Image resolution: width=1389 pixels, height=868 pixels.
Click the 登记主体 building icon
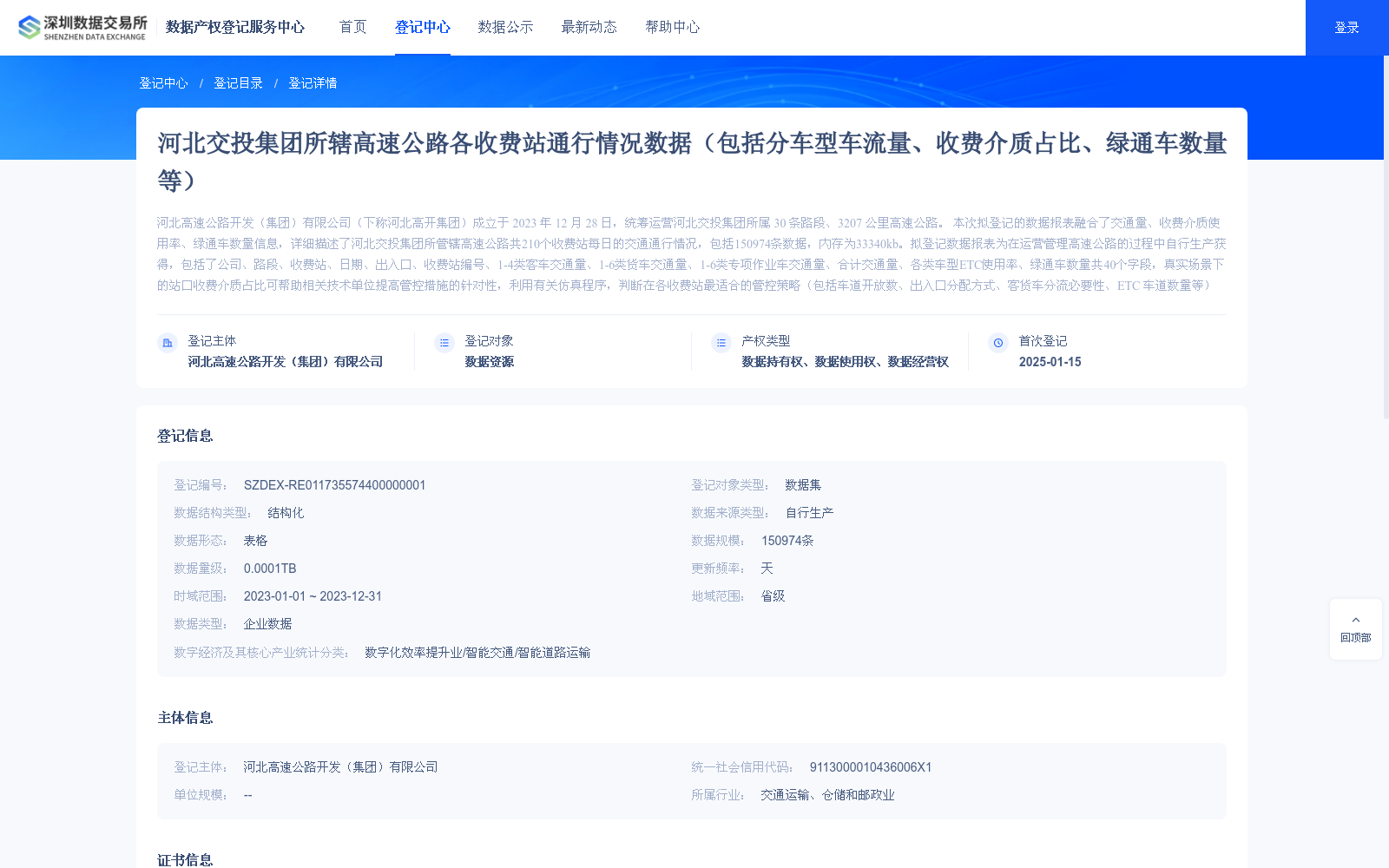(168, 343)
